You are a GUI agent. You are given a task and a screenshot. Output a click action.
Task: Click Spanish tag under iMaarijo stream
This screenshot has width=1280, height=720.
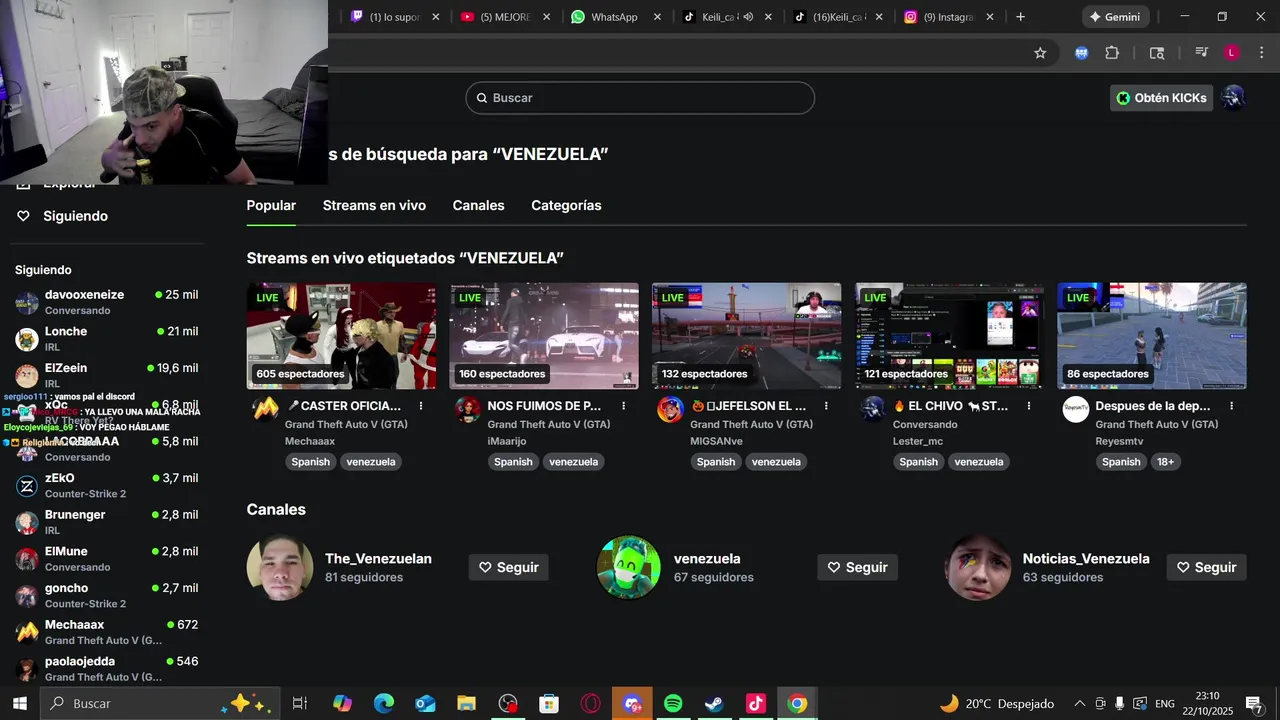tap(513, 462)
